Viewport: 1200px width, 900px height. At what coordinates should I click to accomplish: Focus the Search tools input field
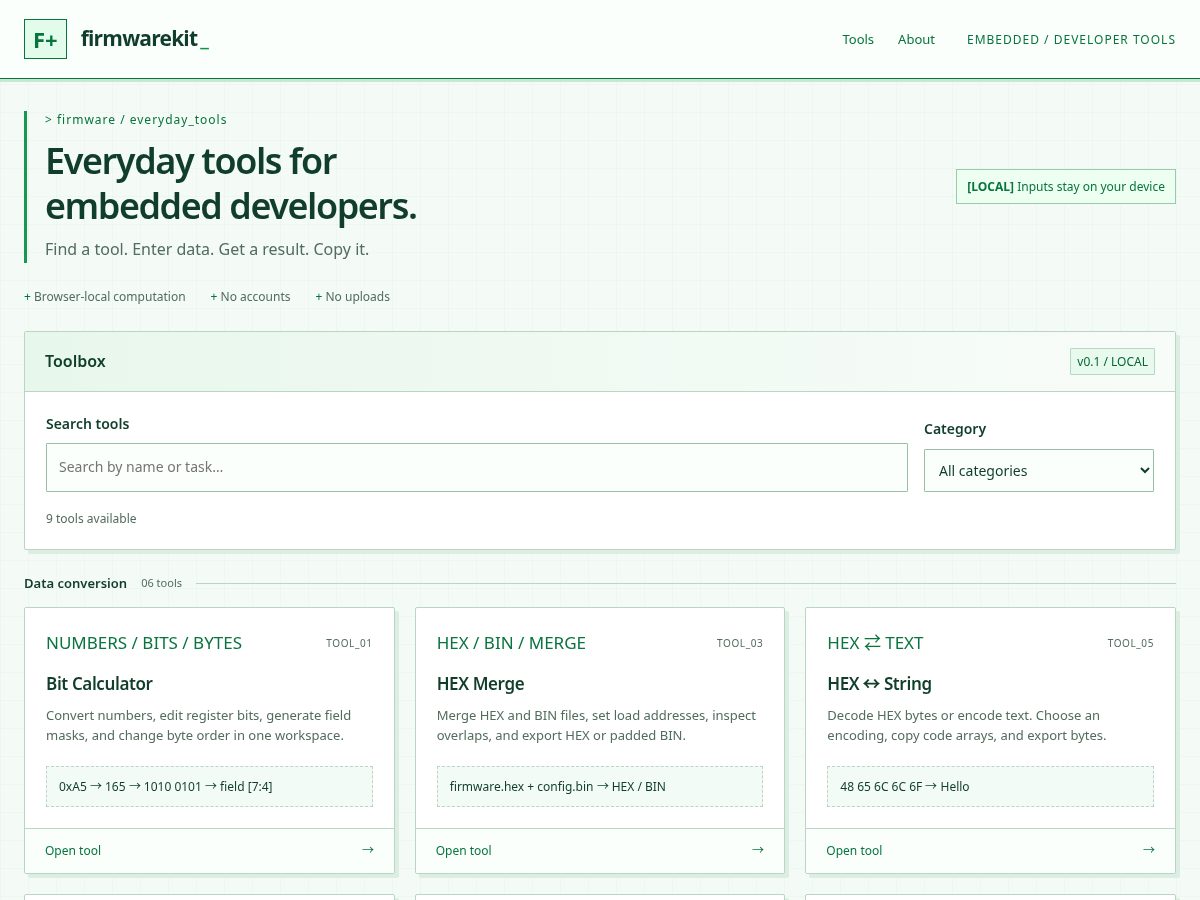477,467
